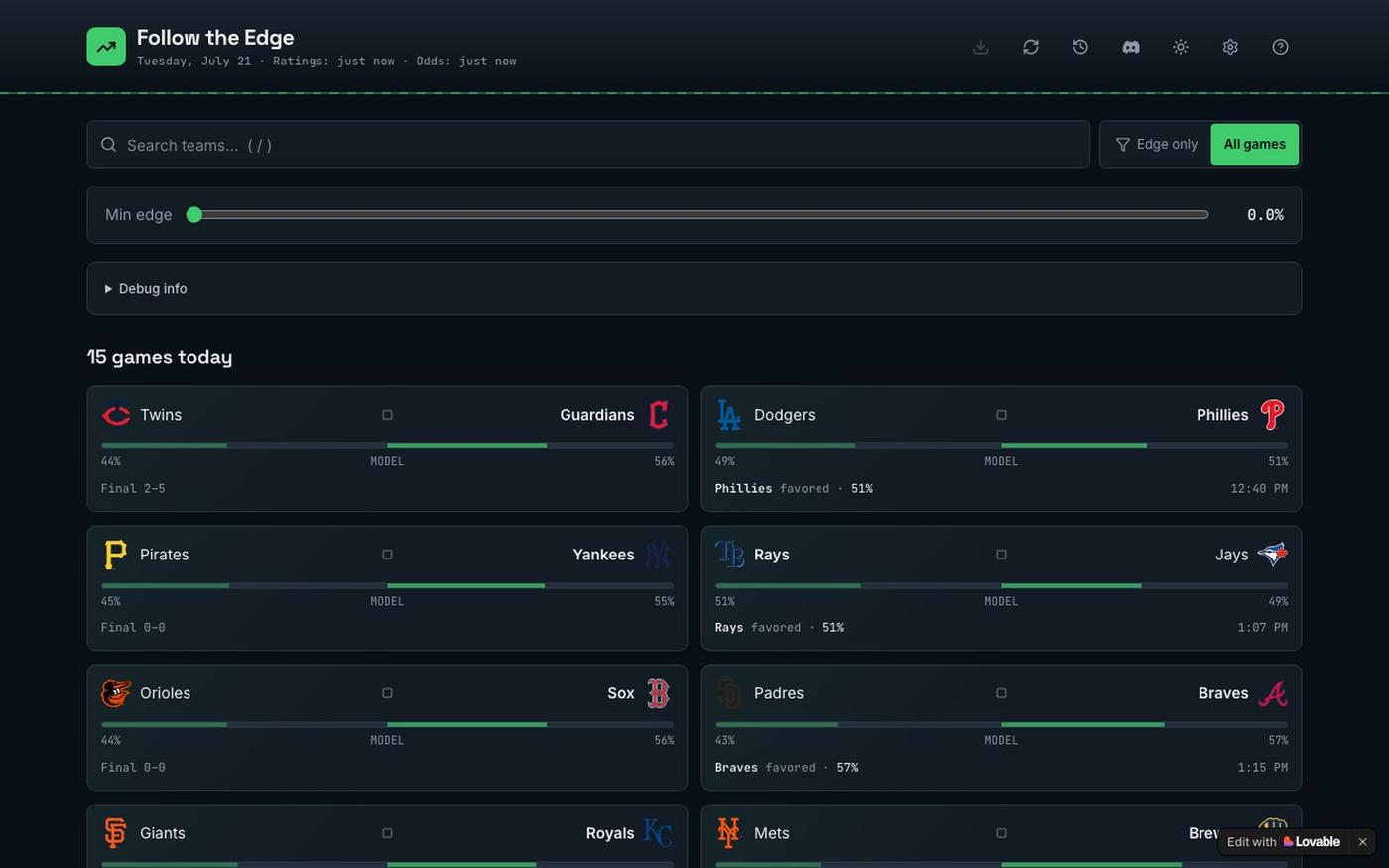
Task: Expand the Debug info section
Action: [146, 289]
